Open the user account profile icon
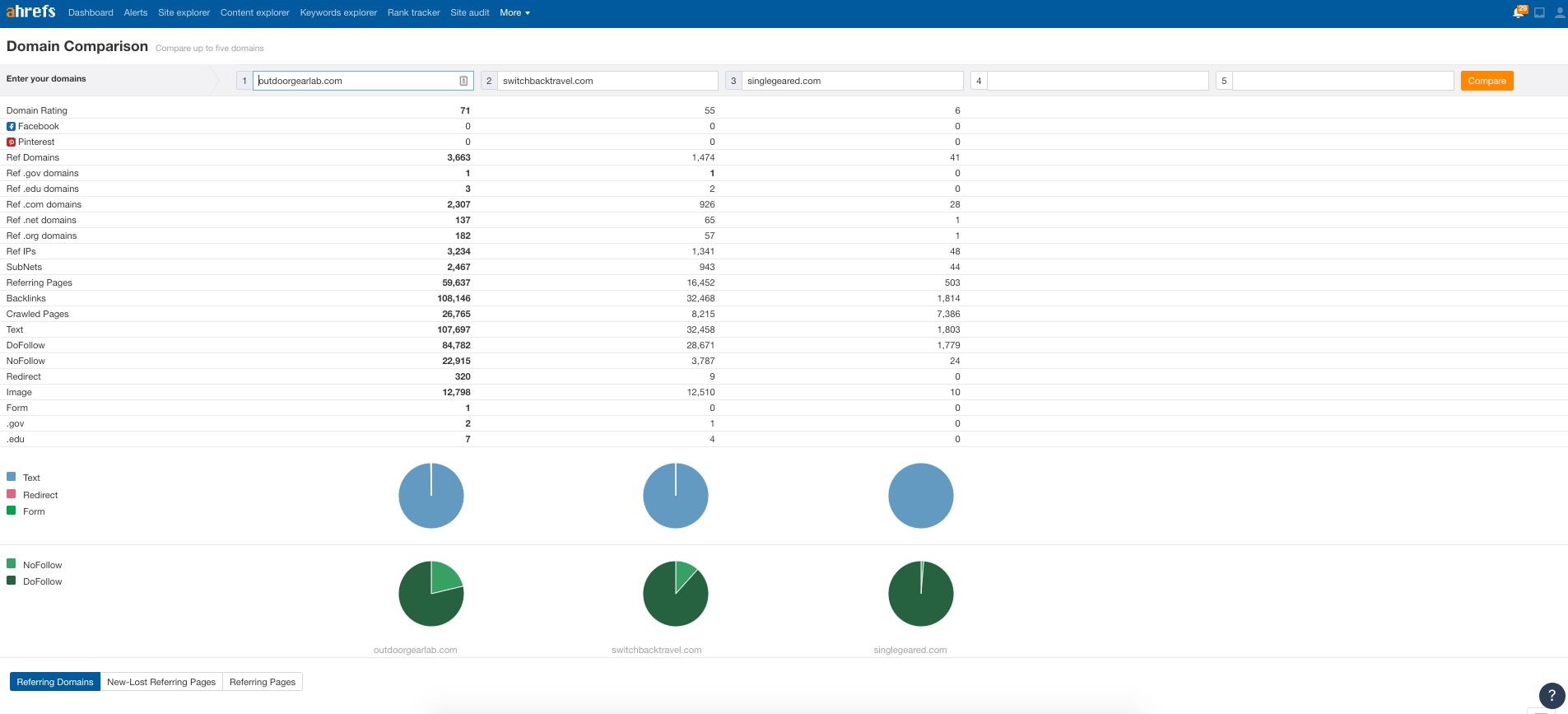Screen dimensions: 1568x714 tap(1559, 12)
